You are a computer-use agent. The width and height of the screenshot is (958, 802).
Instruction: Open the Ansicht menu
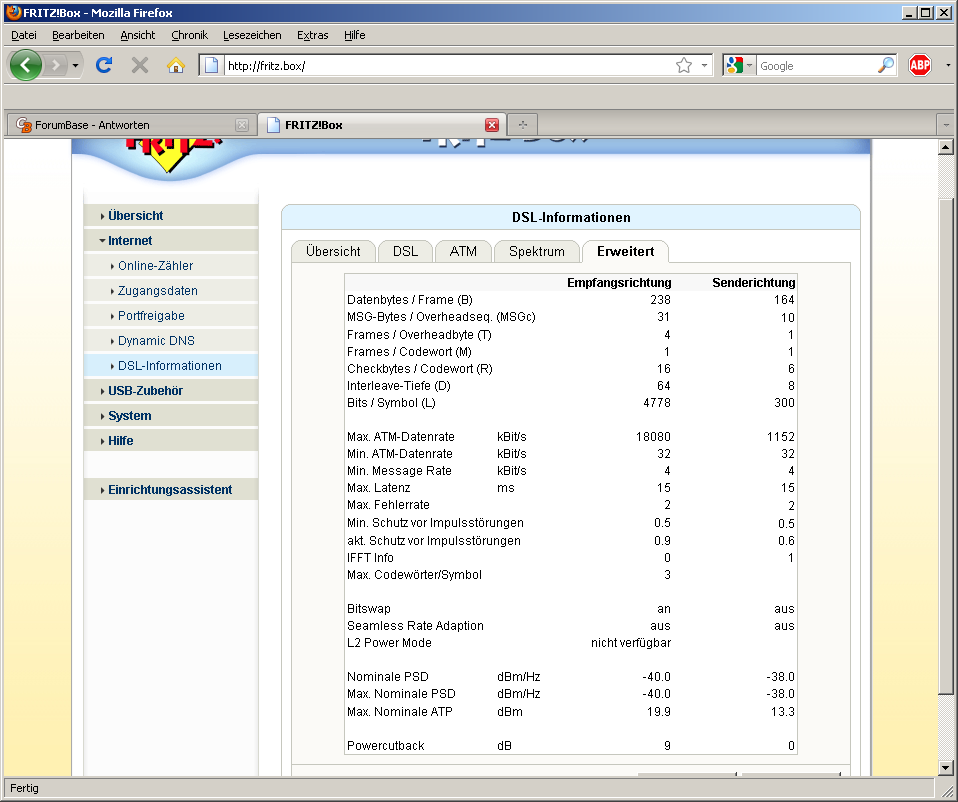point(137,35)
